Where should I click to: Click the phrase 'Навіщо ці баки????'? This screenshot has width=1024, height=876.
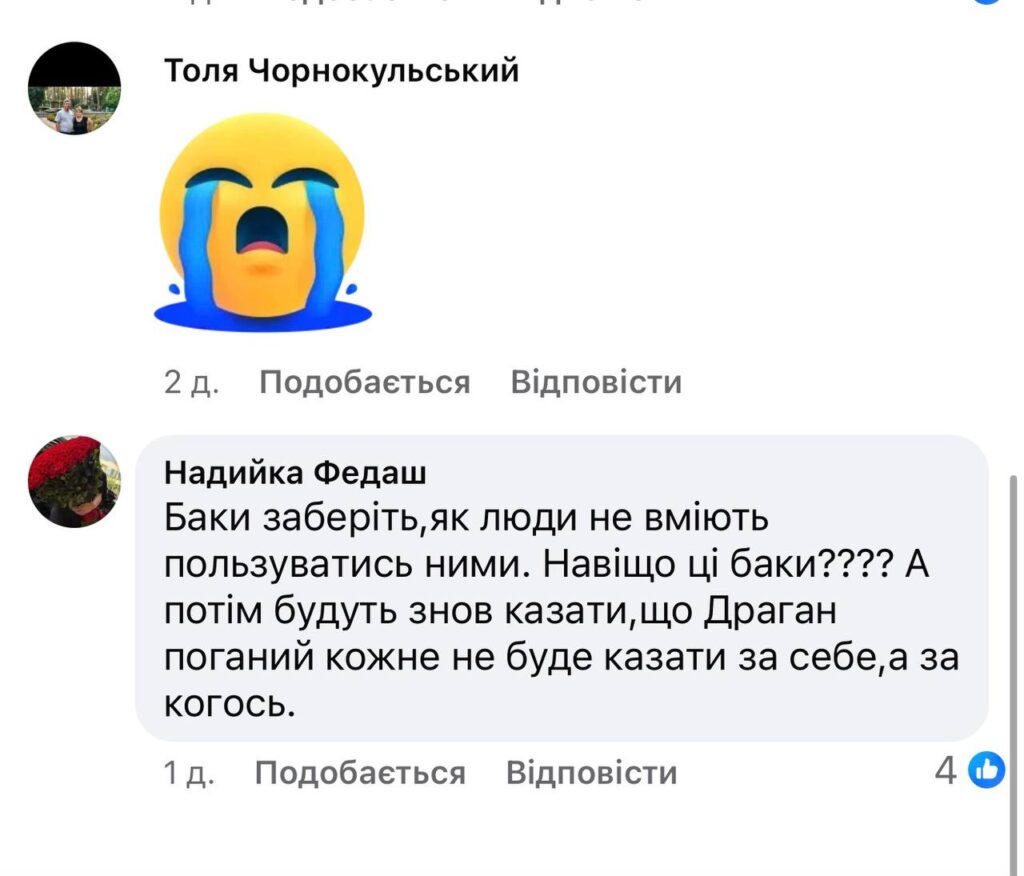click(713, 567)
